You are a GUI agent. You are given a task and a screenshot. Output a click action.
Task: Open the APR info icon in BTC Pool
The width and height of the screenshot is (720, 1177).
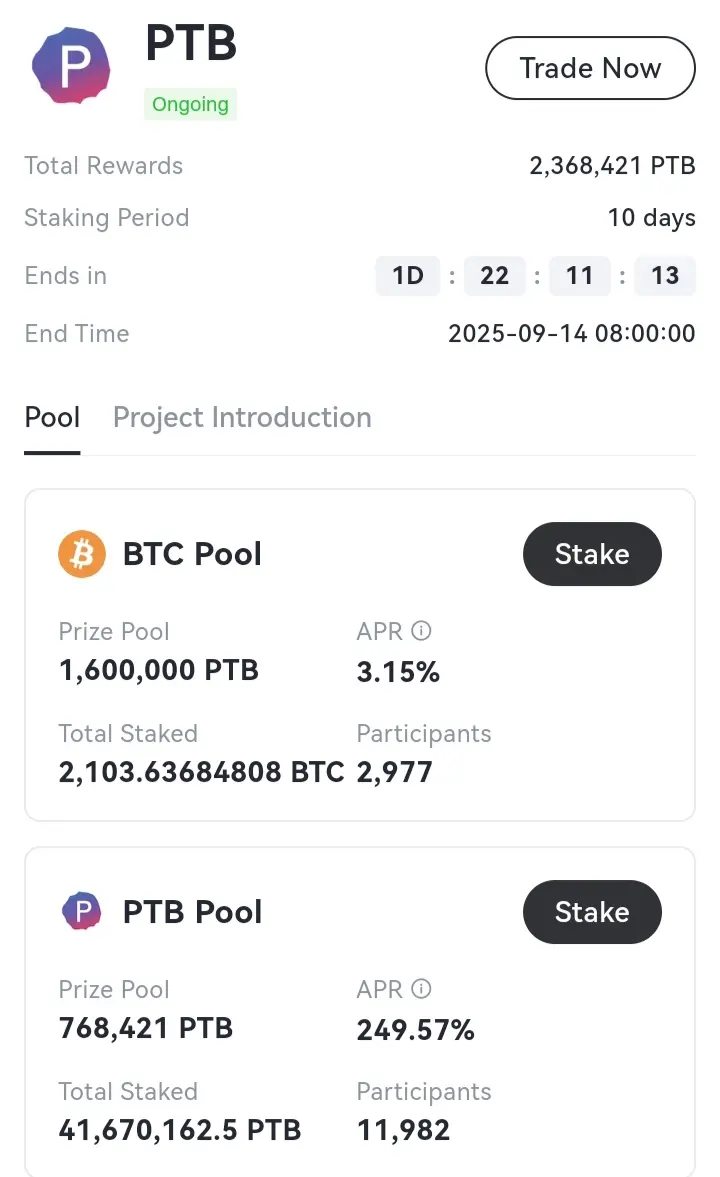(421, 631)
